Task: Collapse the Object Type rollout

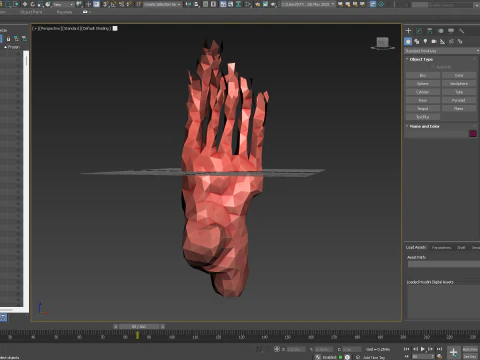Action: pos(421,59)
